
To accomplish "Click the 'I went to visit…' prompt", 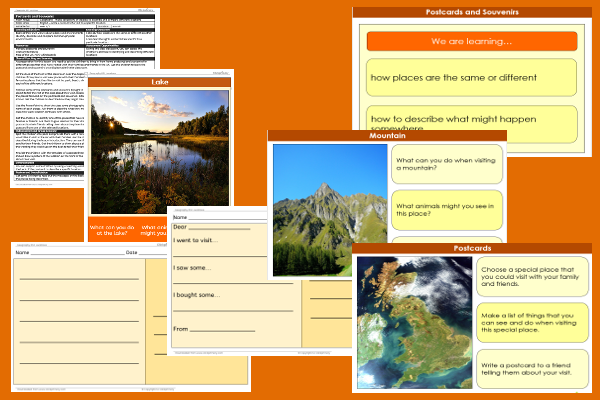I will click(196, 240).
